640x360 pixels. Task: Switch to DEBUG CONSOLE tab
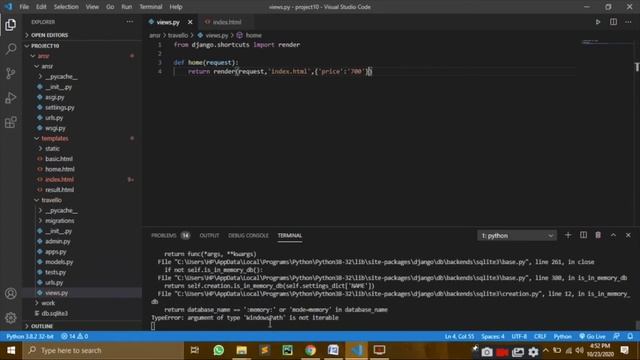click(x=248, y=236)
